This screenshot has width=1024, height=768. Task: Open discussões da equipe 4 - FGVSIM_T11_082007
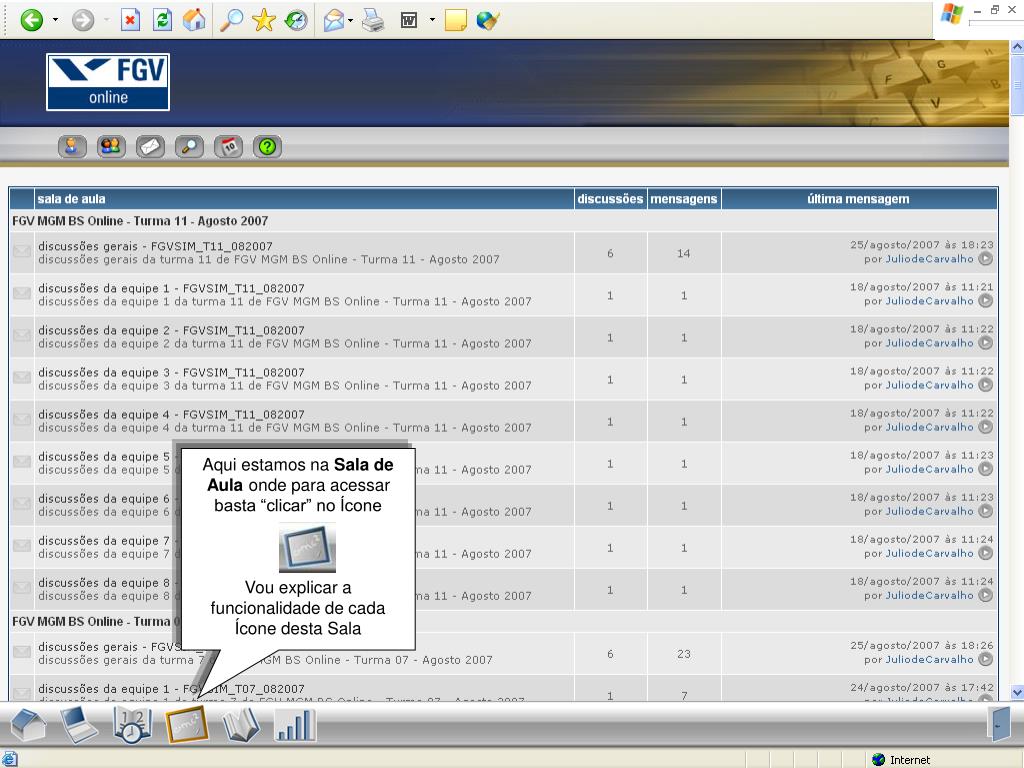171,415
